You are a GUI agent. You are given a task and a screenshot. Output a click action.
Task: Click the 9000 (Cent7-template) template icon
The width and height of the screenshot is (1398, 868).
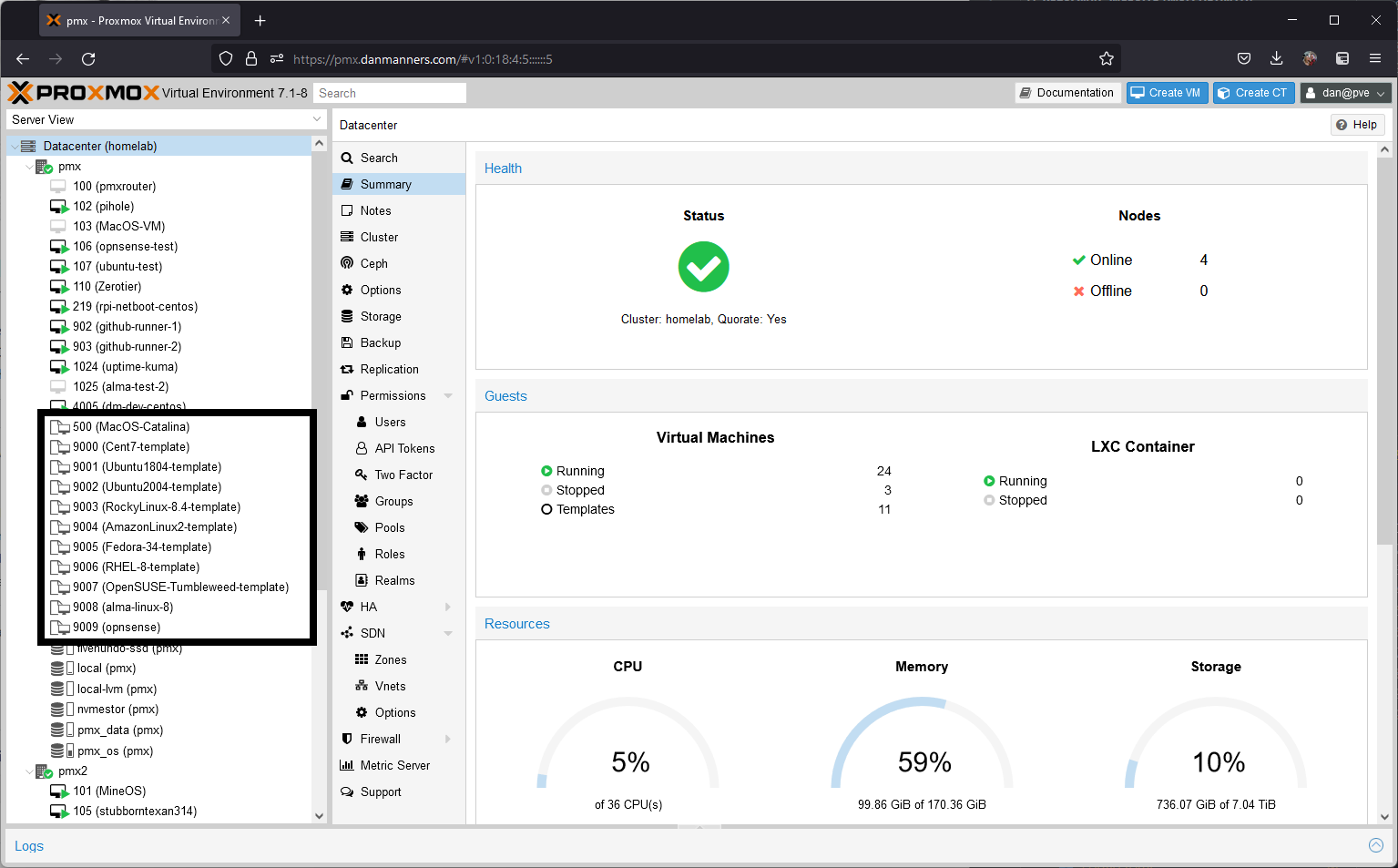point(60,447)
